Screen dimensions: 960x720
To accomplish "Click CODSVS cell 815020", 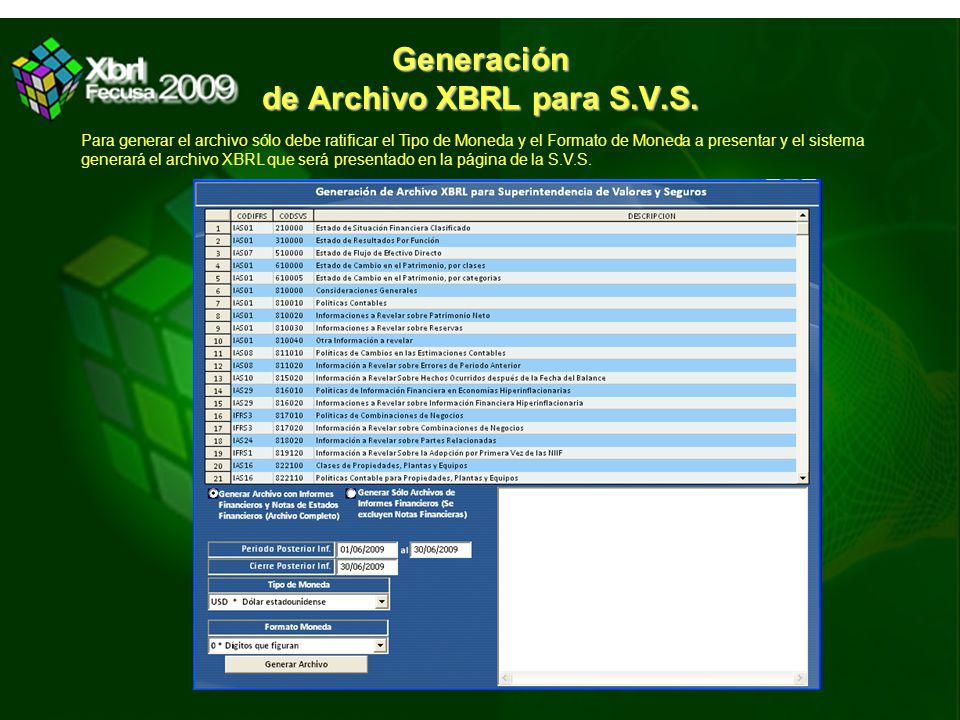I will pos(293,378).
